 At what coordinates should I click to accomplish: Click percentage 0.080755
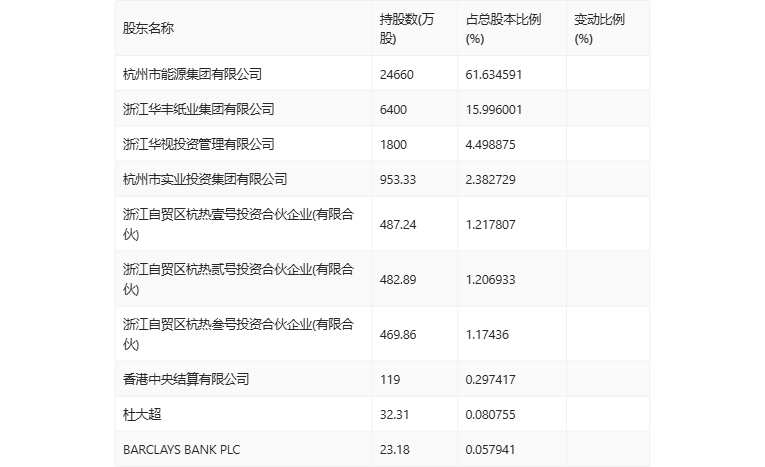[x=490, y=415]
